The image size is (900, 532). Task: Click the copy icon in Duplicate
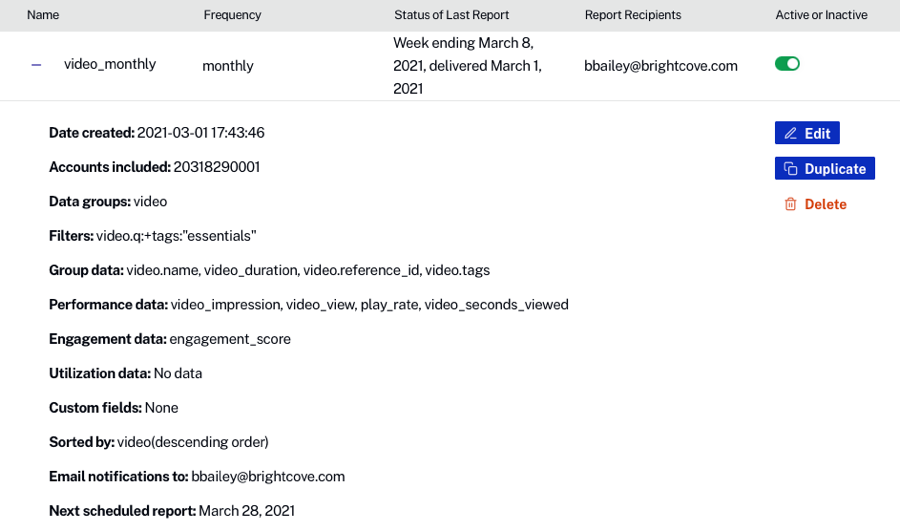coord(791,169)
